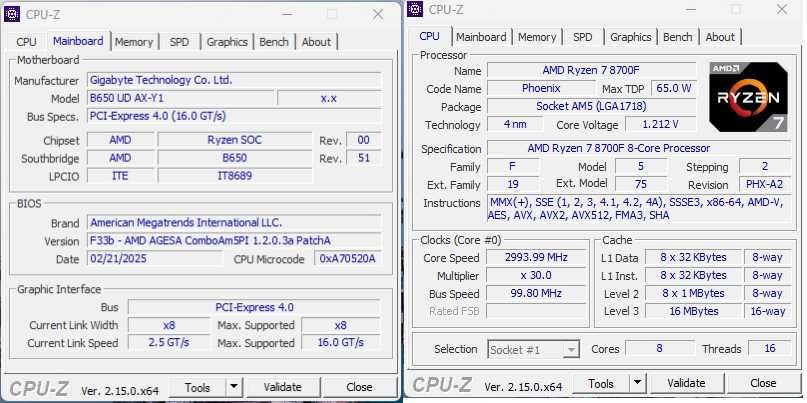The width and height of the screenshot is (807, 403).
Task: Close the left CPU-Z window with X
Action: [x=378, y=14]
